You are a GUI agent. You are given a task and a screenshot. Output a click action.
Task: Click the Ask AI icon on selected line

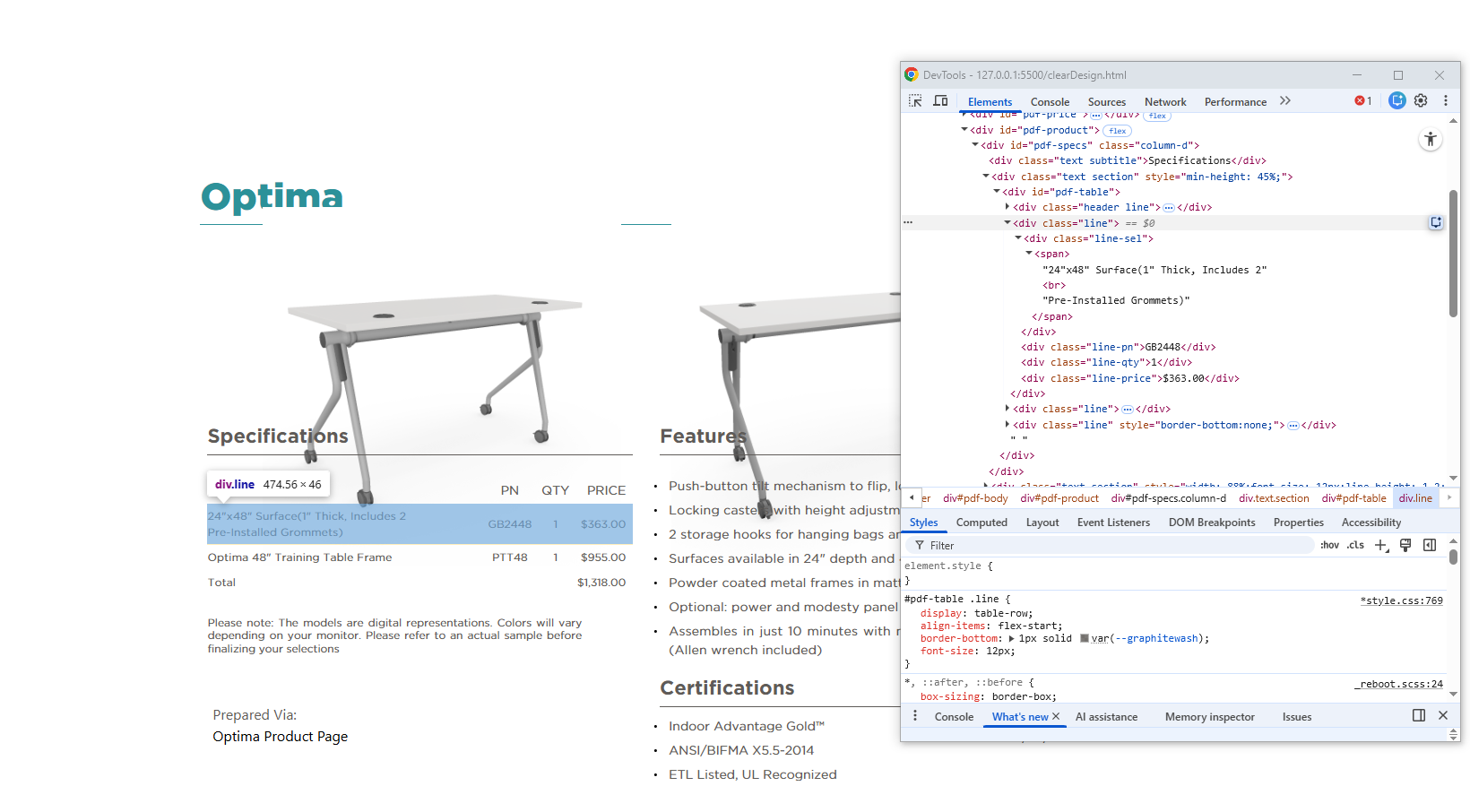[x=1436, y=223]
